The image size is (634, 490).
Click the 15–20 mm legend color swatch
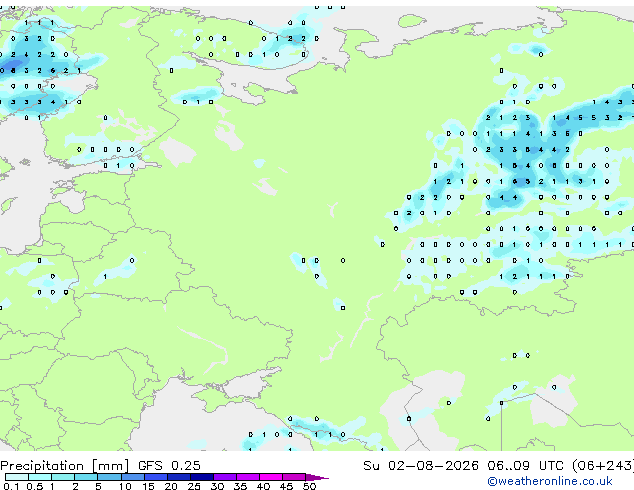point(155,477)
